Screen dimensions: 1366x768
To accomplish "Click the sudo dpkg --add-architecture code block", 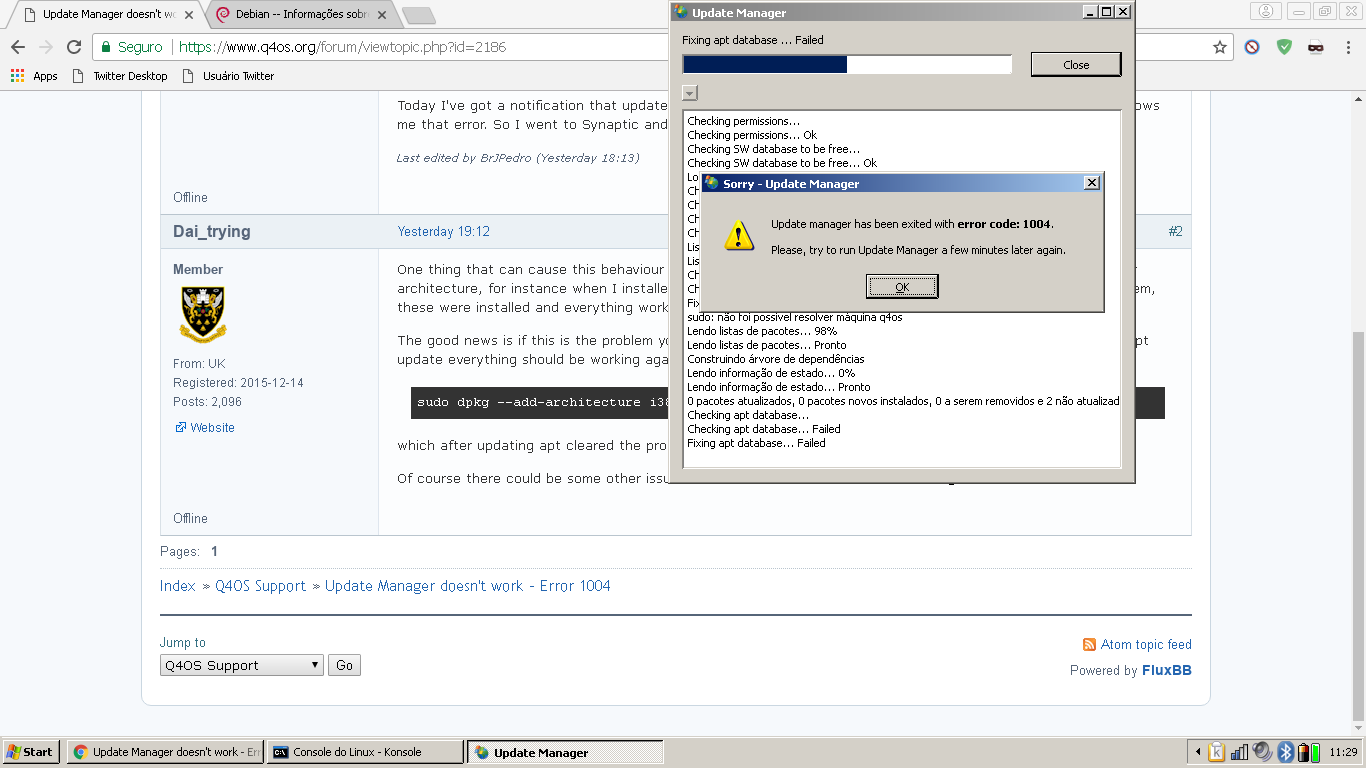I will 788,402.
